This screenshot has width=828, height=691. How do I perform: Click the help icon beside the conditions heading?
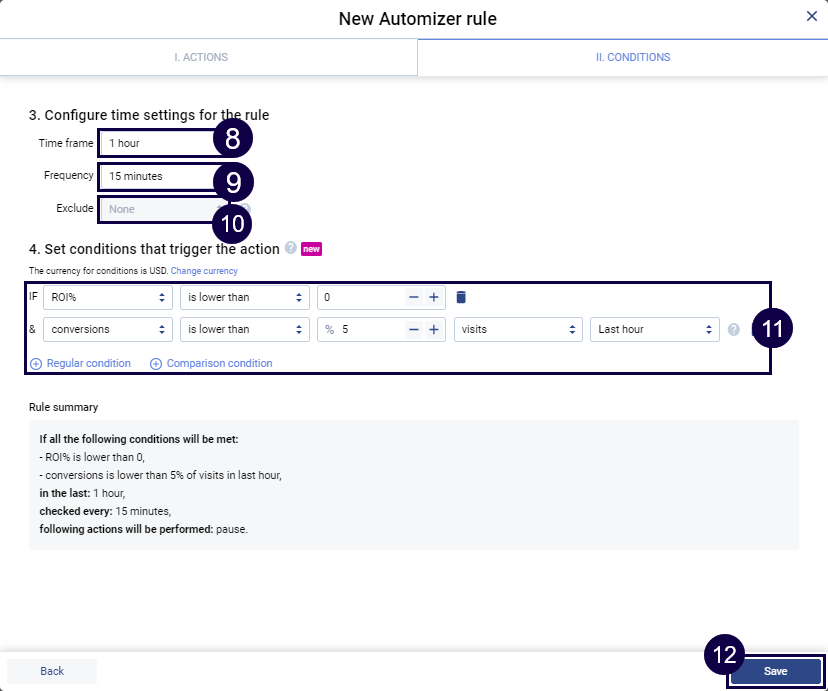pos(291,248)
